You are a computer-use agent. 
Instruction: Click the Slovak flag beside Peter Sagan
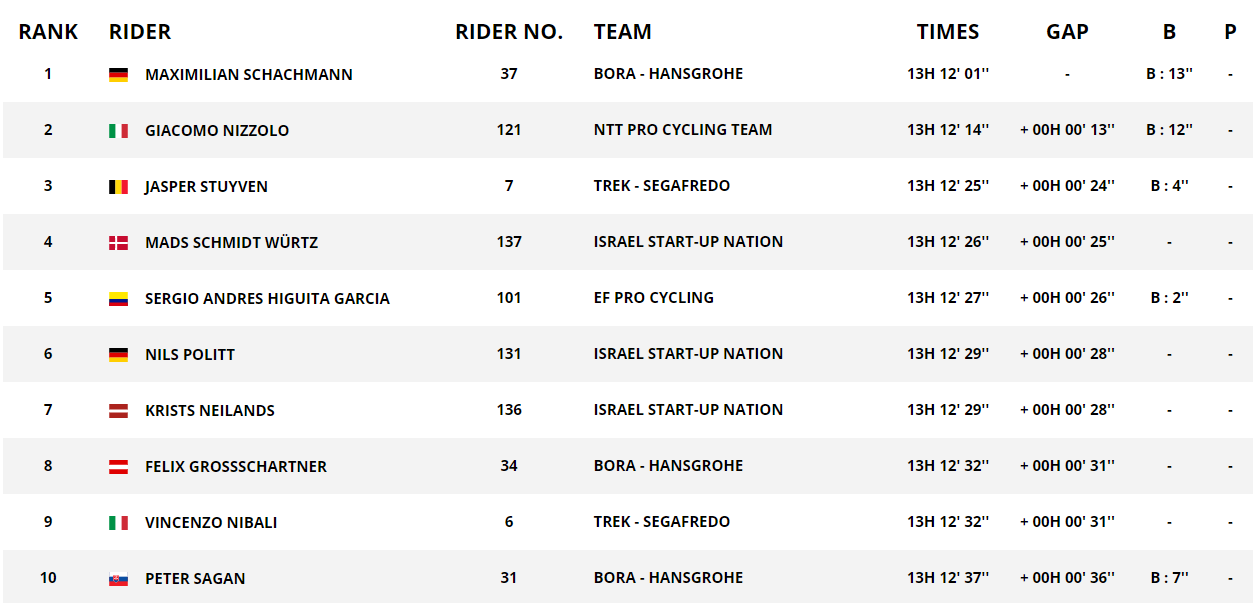pos(118,578)
